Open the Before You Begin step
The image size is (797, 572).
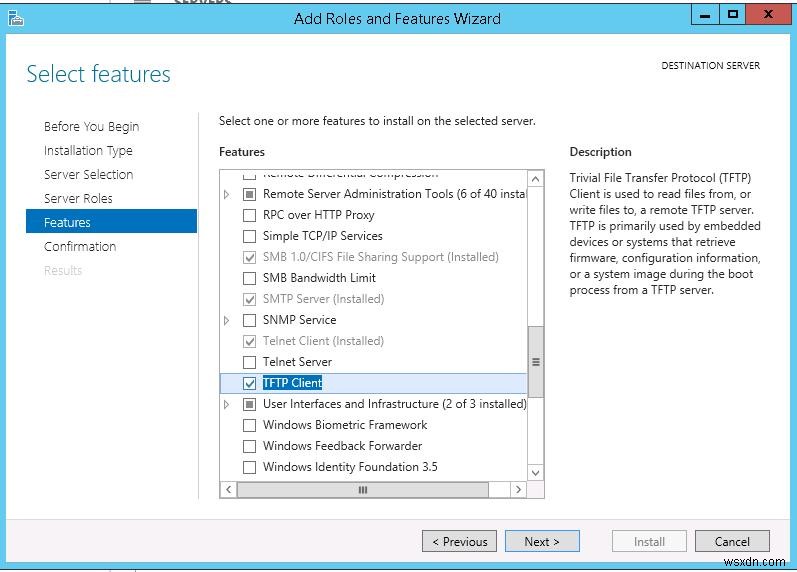tap(91, 127)
